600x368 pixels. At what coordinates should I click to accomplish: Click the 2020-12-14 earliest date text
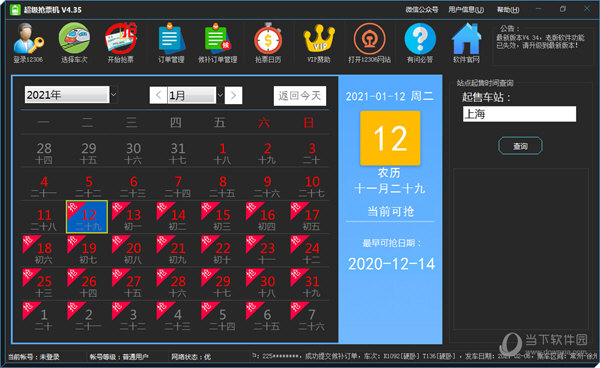(x=391, y=264)
